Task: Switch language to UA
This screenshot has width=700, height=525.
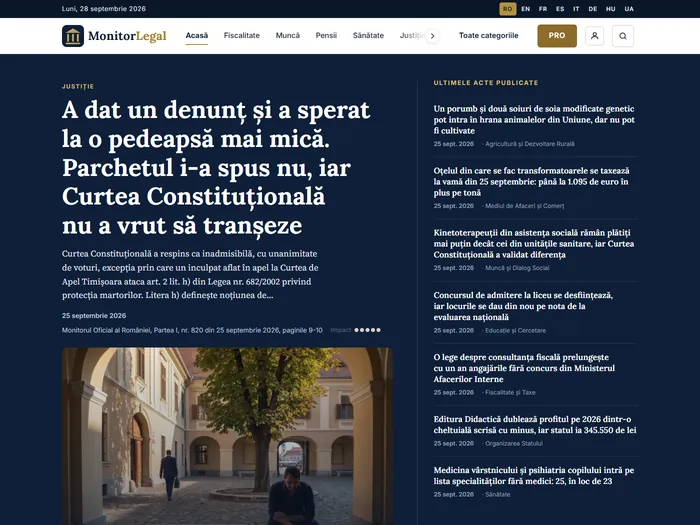Action: (629, 9)
